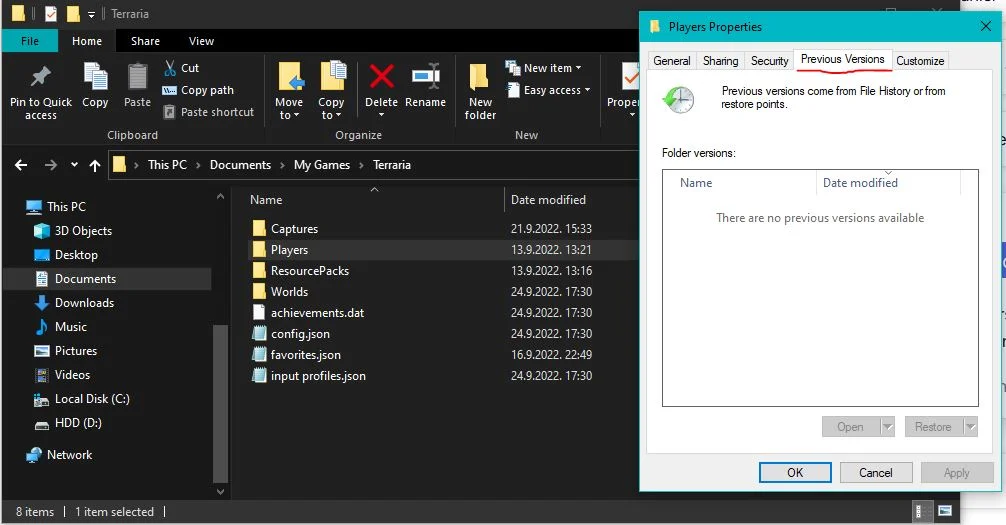This screenshot has width=1006, height=525.
Task: Expand the Easy access dropdown
Action: coord(550,90)
